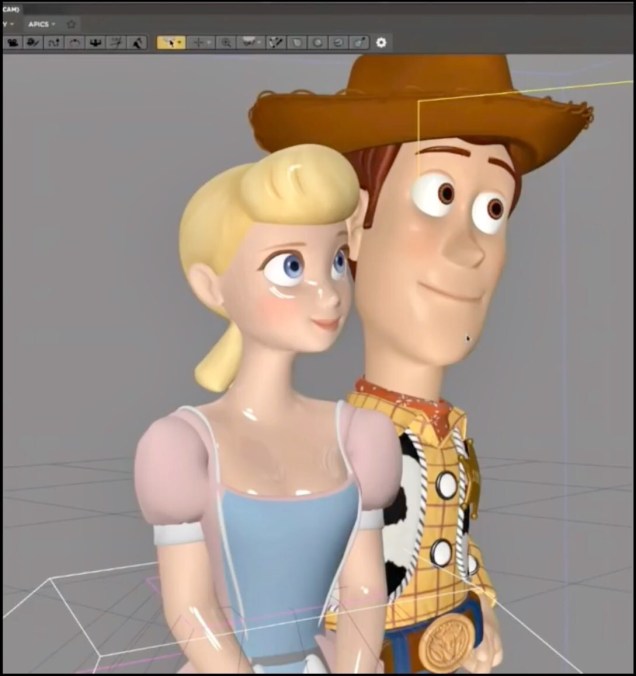Image resolution: width=636 pixels, height=676 pixels.
Task: Click the camera icon in the toolbar
Action: coord(14,43)
